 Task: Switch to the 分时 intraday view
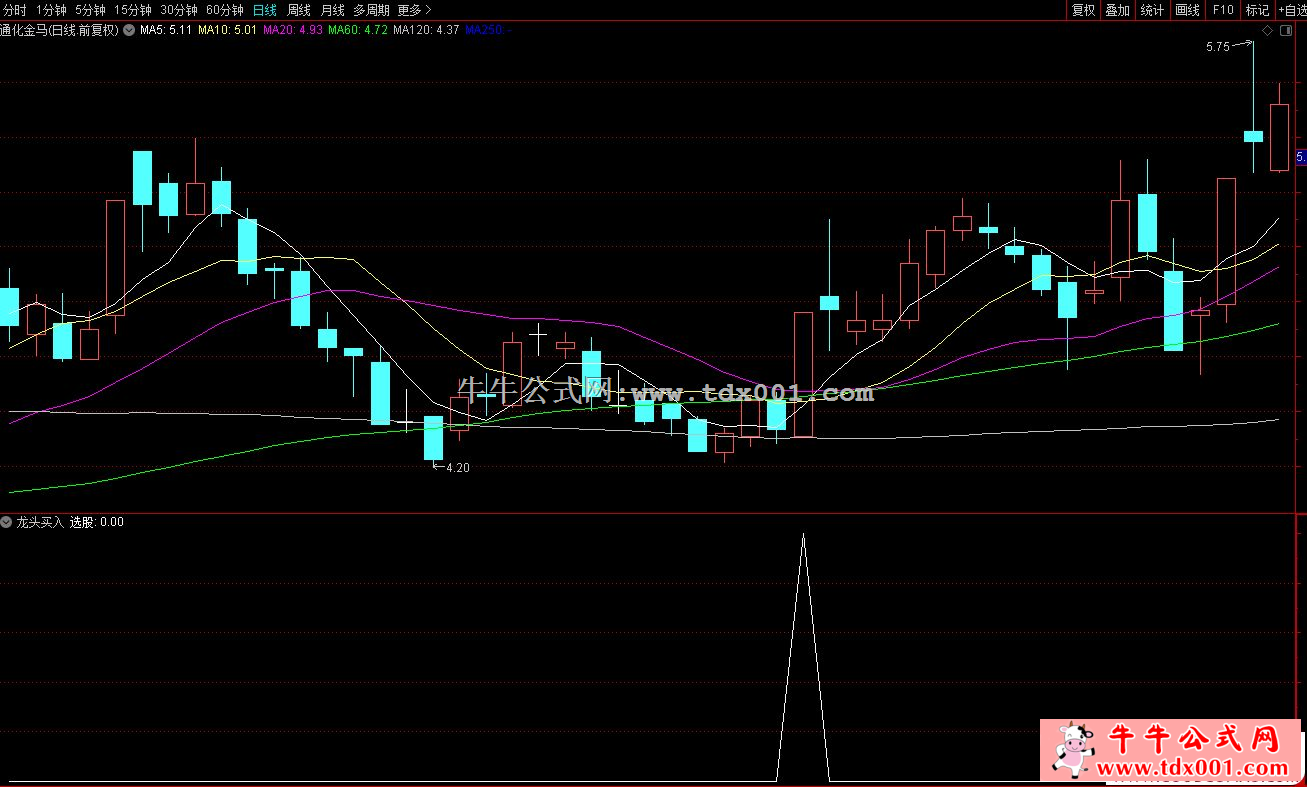[x=14, y=10]
